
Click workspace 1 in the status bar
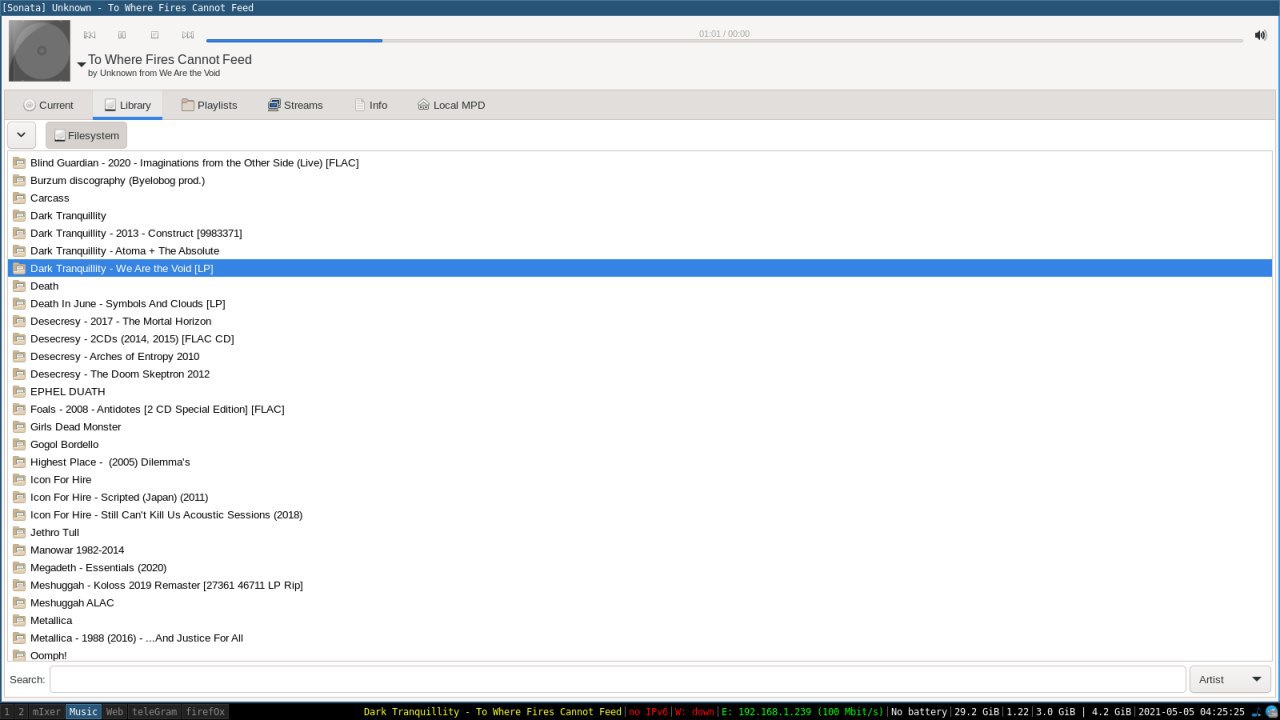(8, 712)
